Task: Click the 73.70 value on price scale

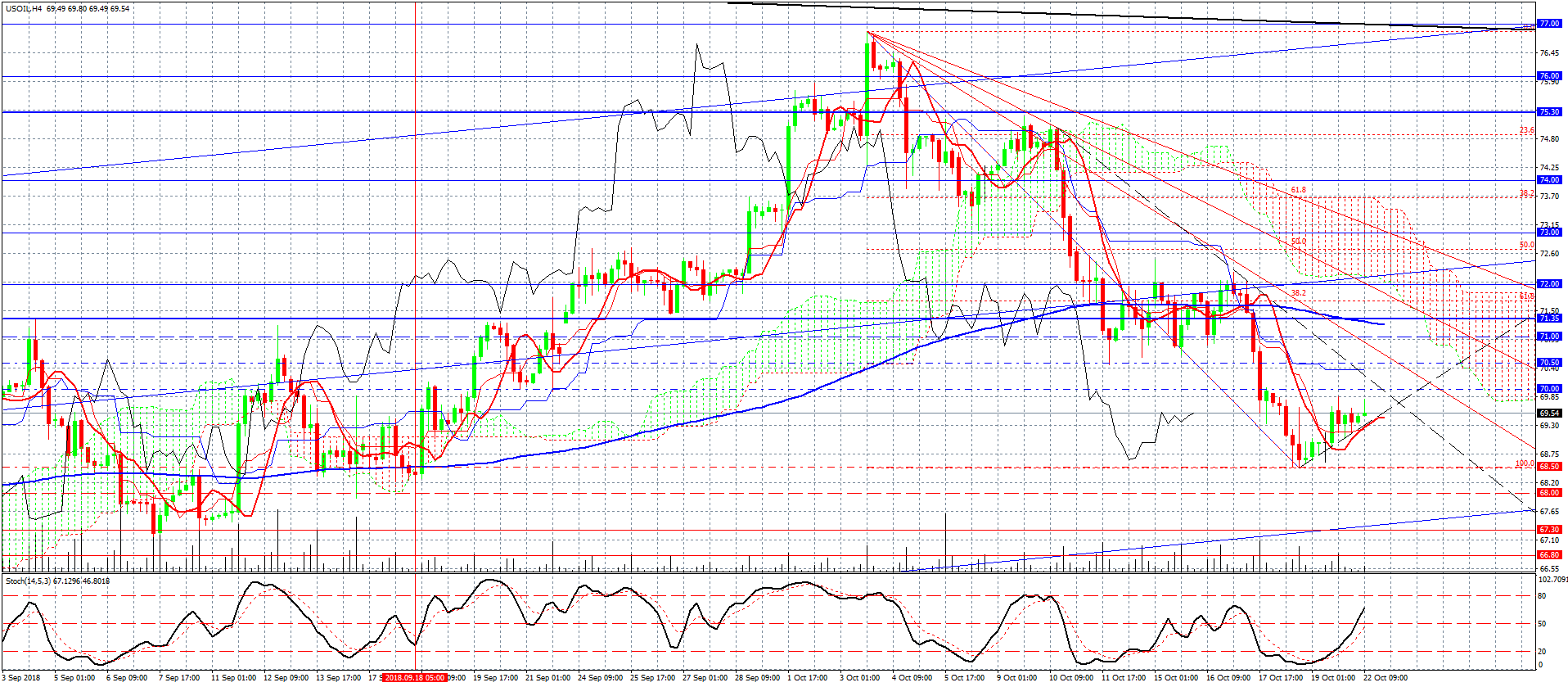Action: (1549, 197)
